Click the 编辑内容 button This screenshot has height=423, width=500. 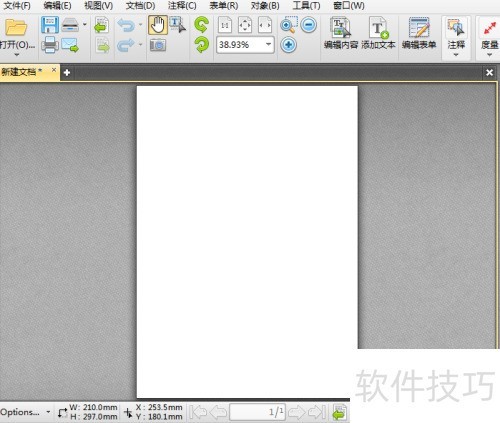pyautogui.click(x=341, y=33)
